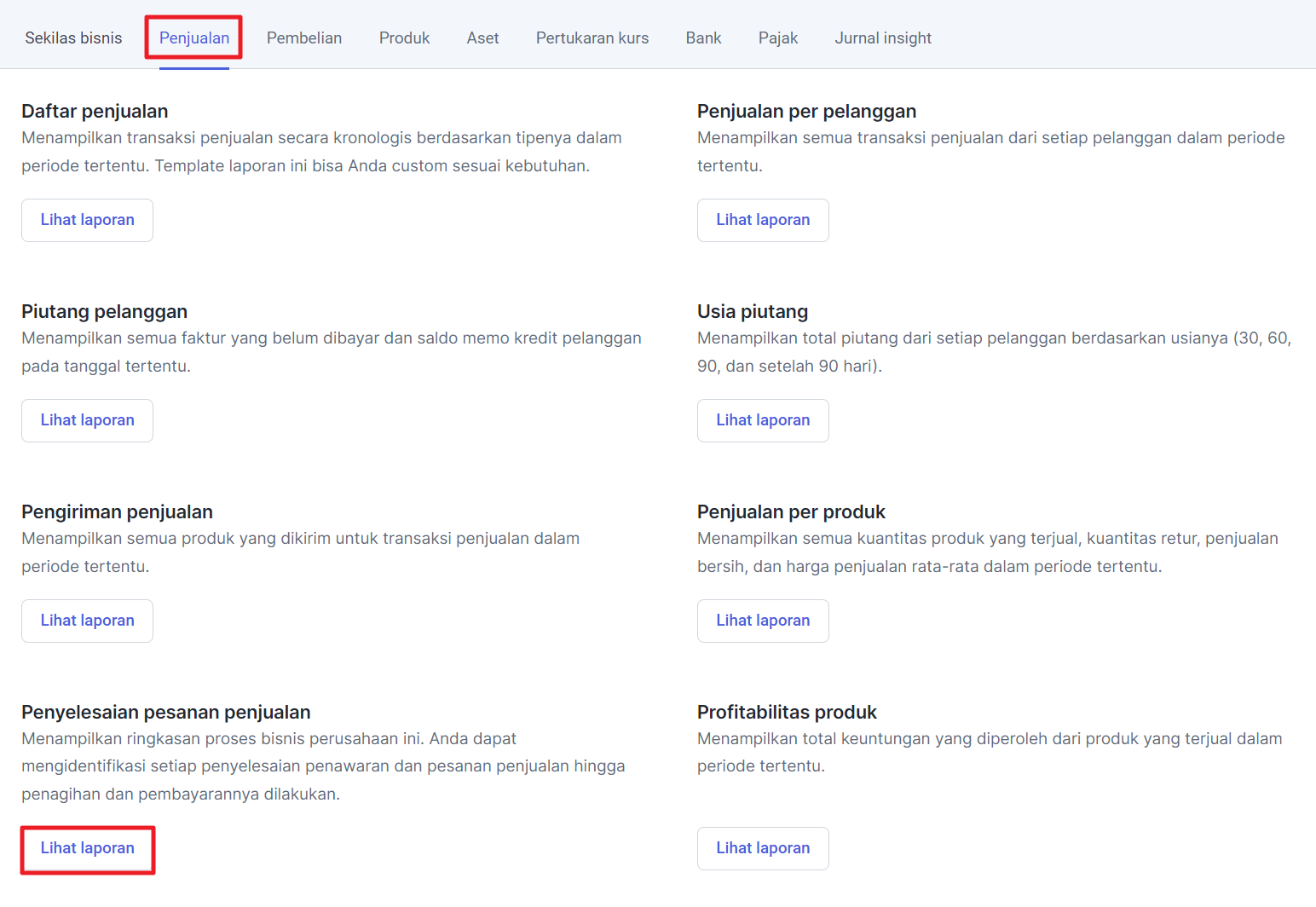The width and height of the screenshot is (1316, 907).
Task: Open the Aset tab
Action: pyautogui.click(x=482, y=38)
